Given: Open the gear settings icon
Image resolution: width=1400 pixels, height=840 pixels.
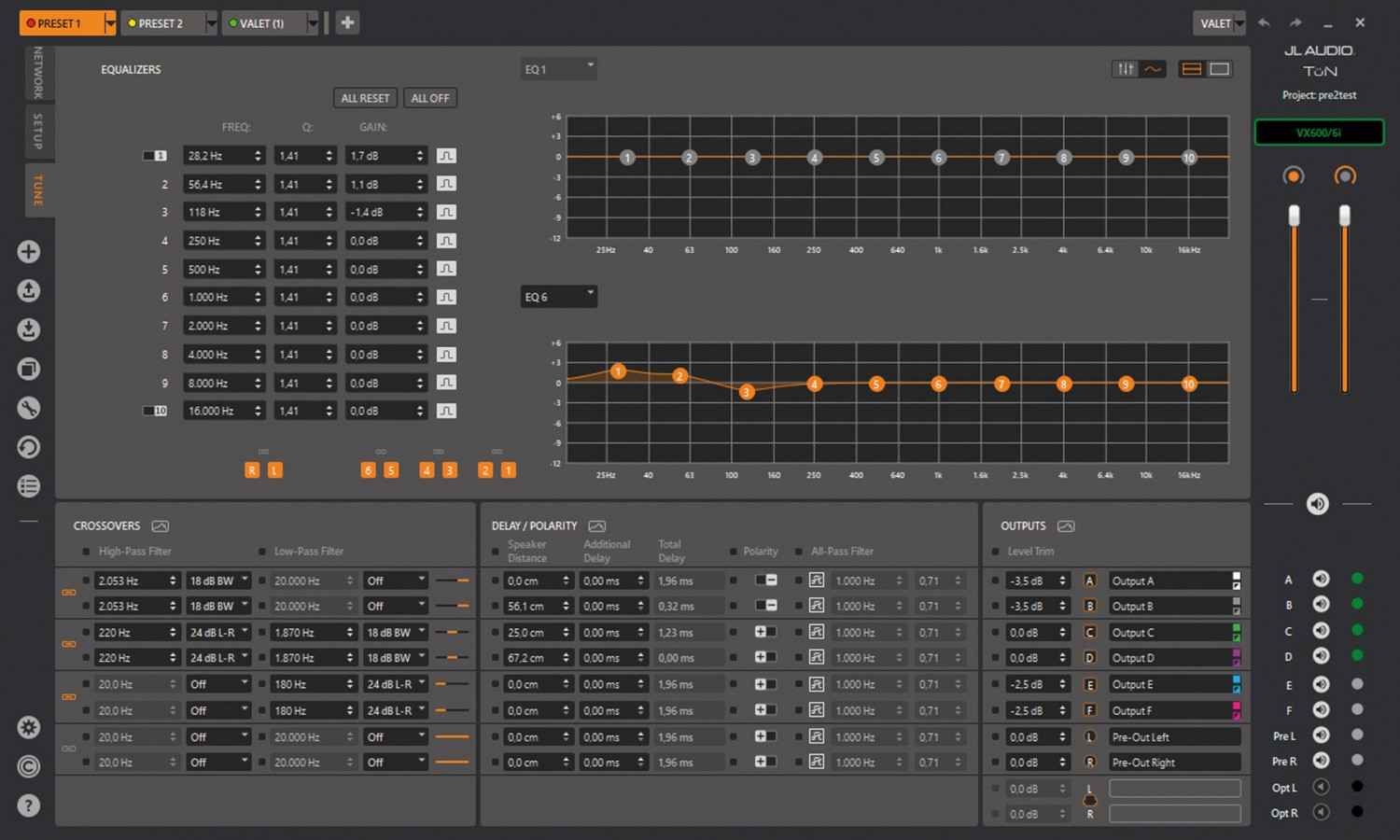Looking at the screenshot, I should pyautogui.click(x=29, y=727).
